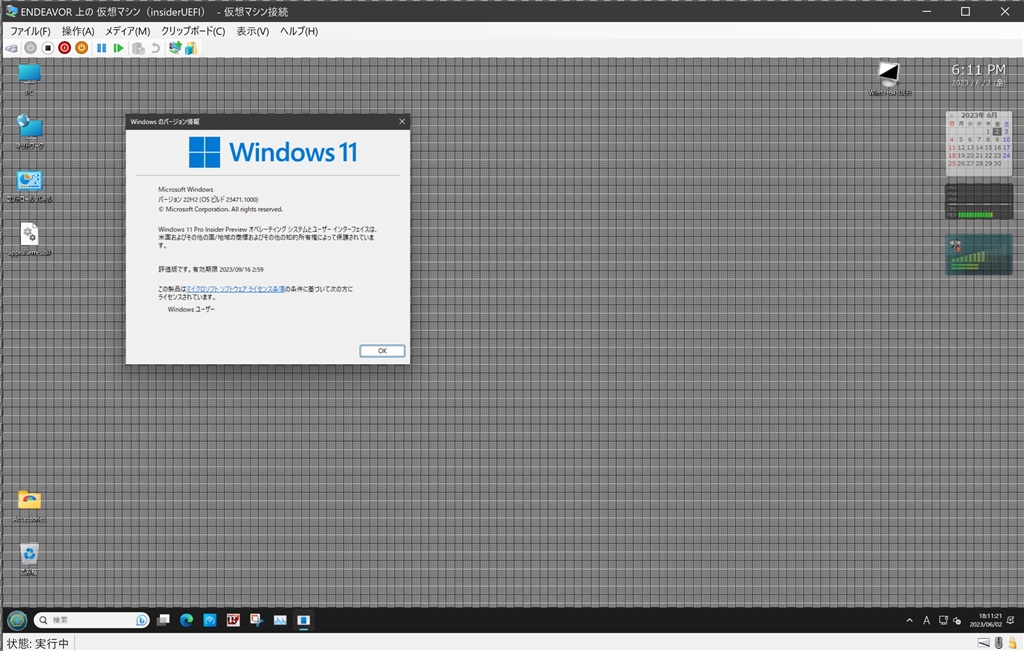Open the メディア(M) menu
The height and width of the screenshot is (651, 1024).
pos(127,31)
